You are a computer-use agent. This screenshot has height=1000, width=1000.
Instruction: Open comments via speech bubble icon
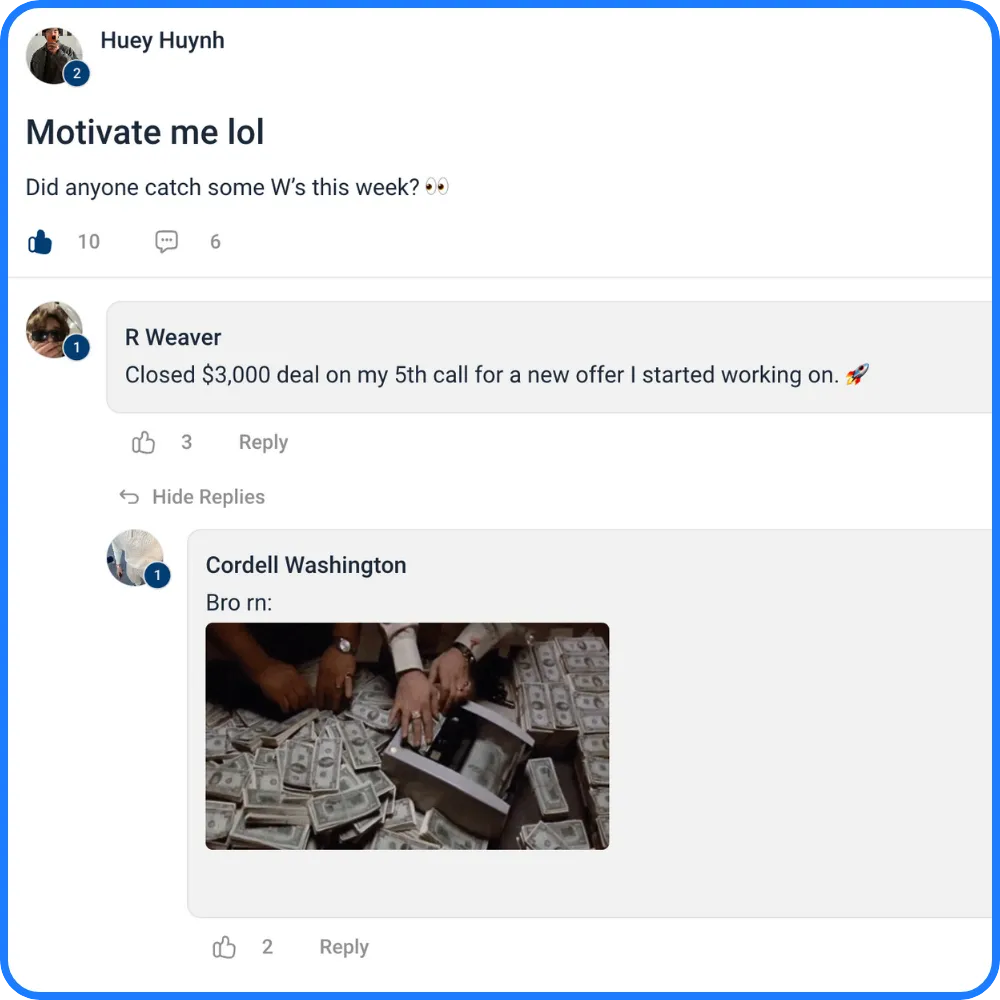tap(166, 242)
